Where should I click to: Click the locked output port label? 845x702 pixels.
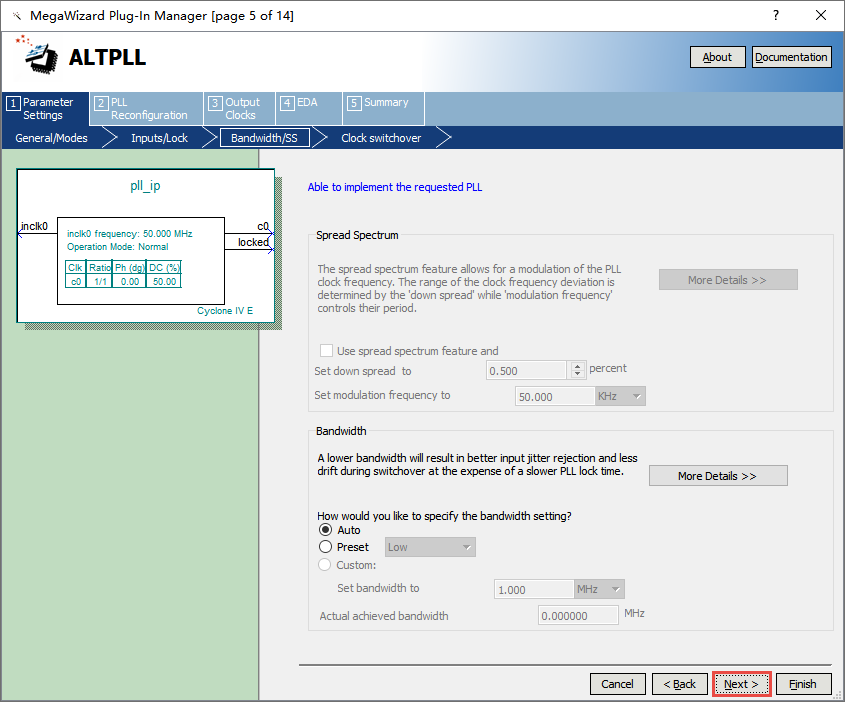click(253, 242)
